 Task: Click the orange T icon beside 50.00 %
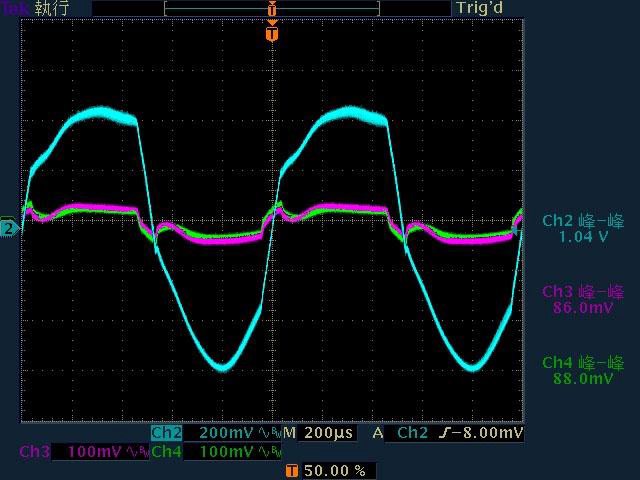[291, 470]
